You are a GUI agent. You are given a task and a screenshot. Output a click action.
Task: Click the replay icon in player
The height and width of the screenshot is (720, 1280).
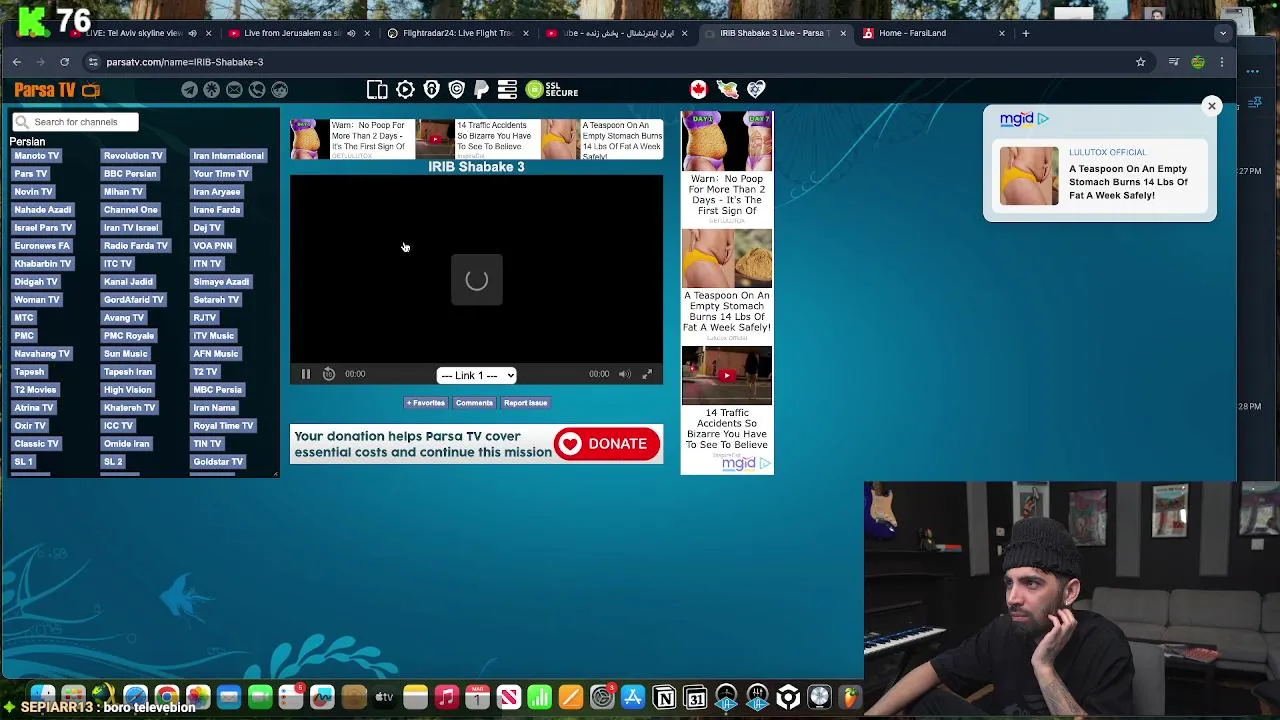(x=329, y=374)
